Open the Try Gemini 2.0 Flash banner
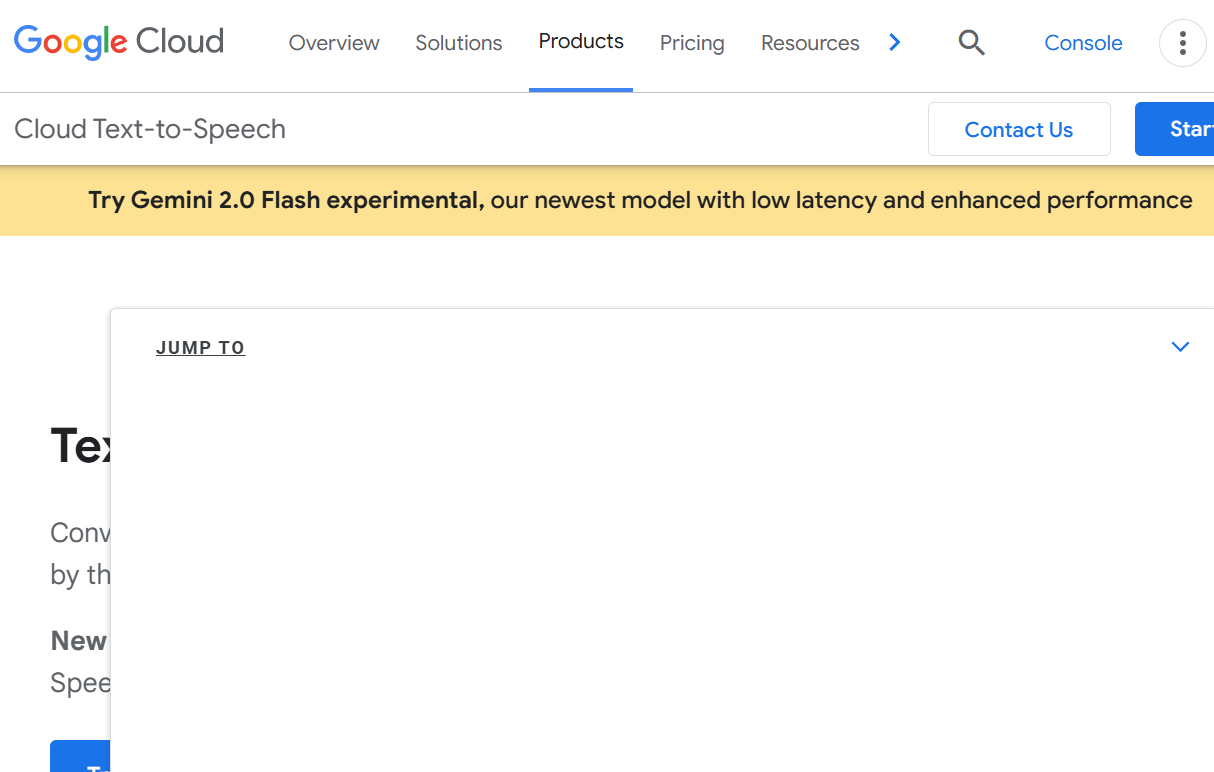Screen dimensions: 1214x772 point(640,200)
